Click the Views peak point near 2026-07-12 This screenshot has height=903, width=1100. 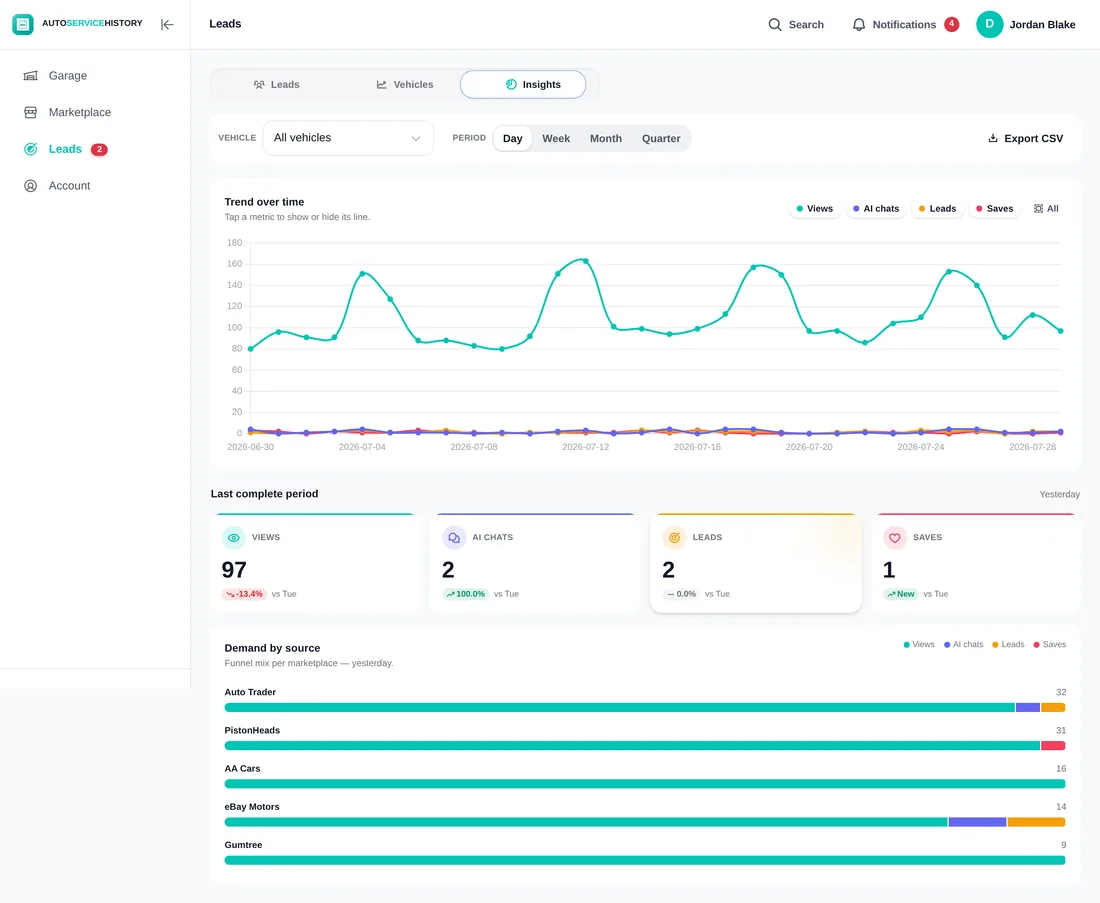point(586,261)
